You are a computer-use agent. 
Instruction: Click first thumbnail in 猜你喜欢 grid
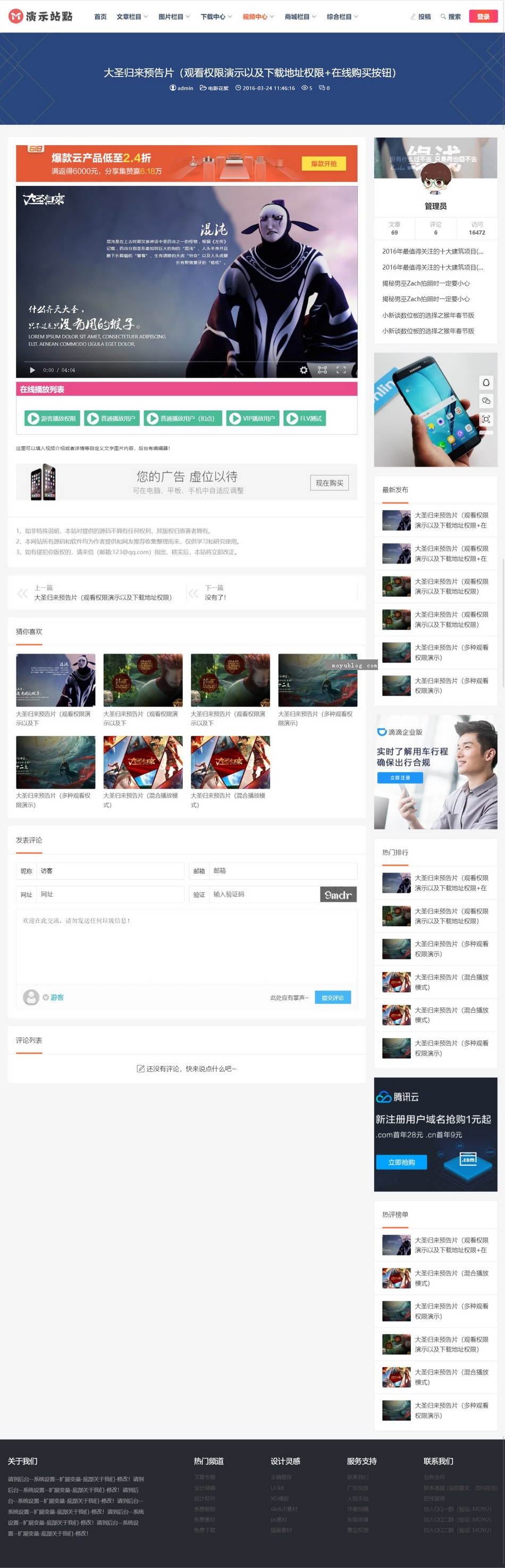click(x=55, y=680)
